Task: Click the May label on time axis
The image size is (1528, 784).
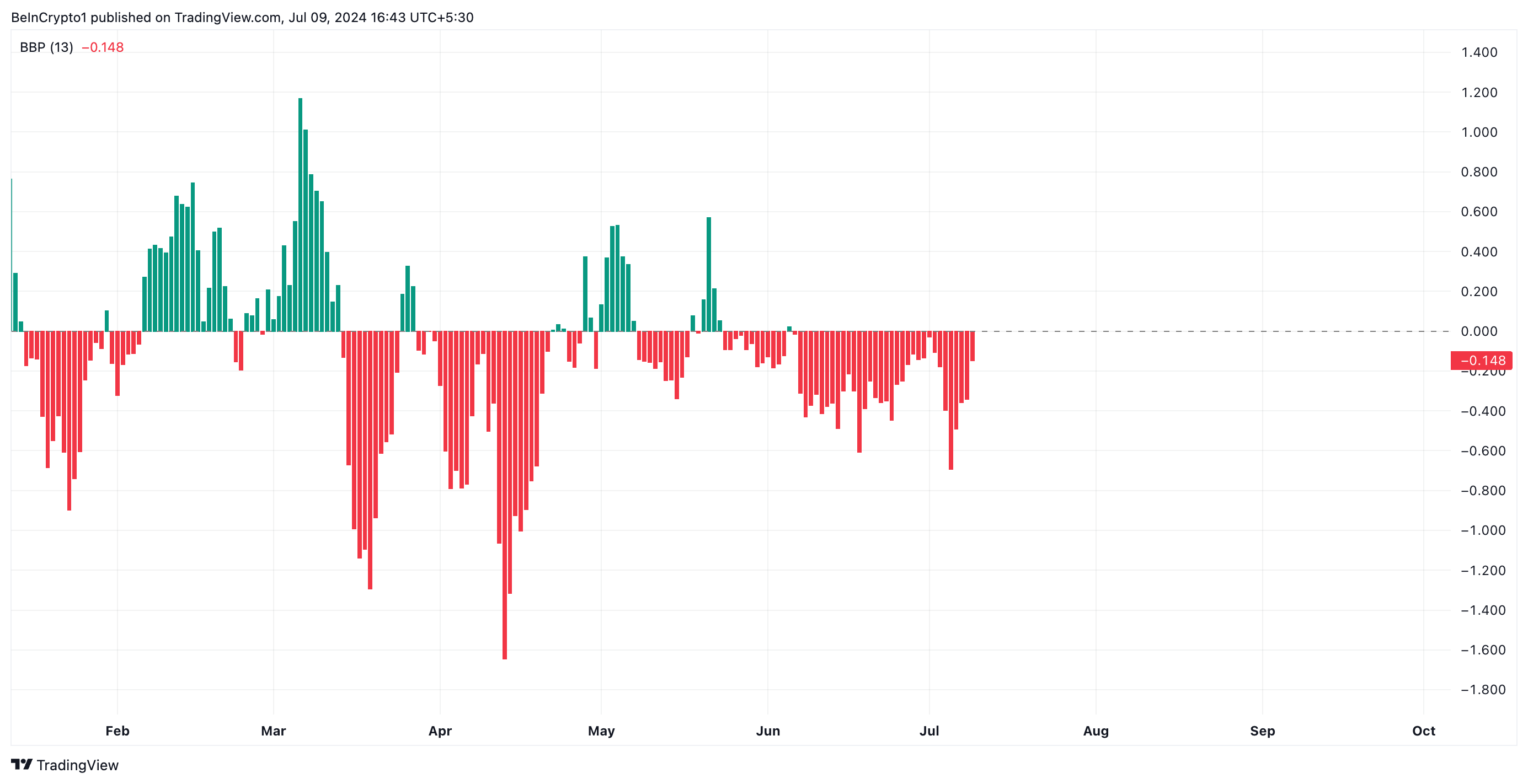Action: tap(601, 731)
